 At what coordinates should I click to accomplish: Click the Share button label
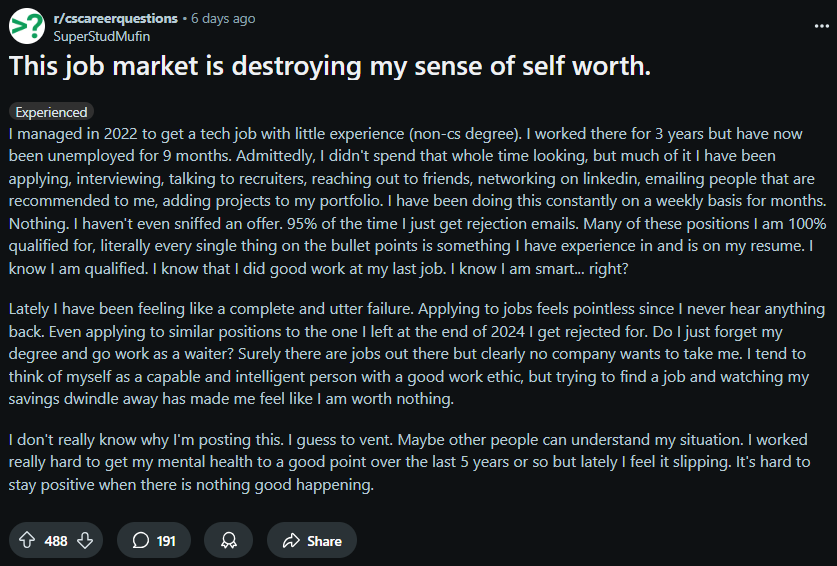324,541
